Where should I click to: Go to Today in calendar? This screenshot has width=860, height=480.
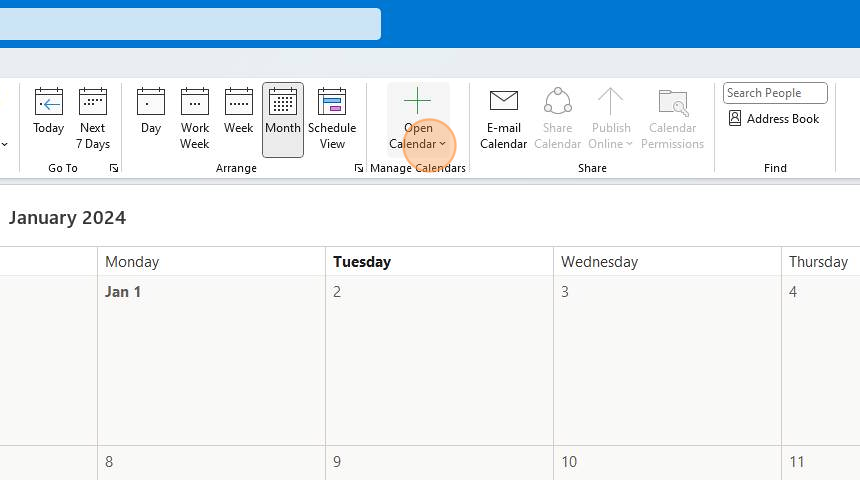pos(48,112)
